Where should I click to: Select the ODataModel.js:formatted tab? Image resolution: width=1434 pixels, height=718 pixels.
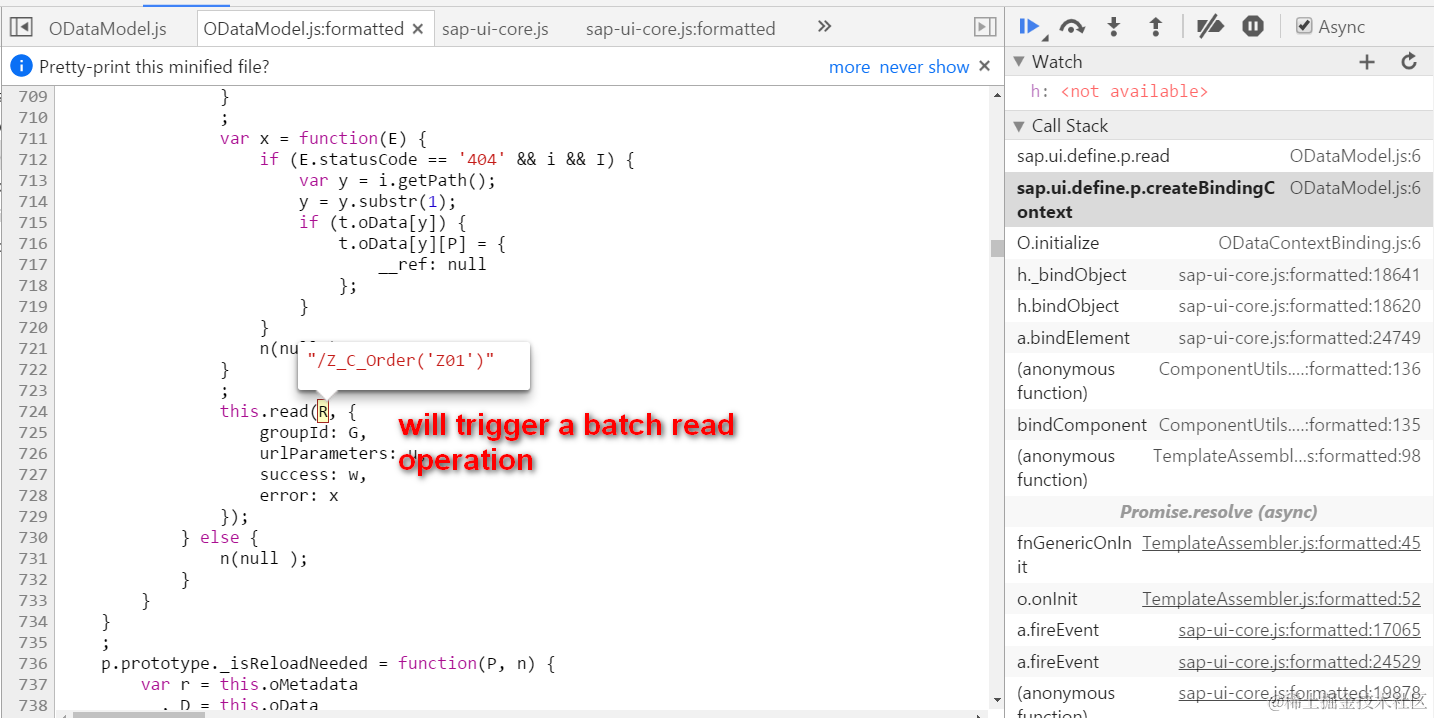[303, 29]
